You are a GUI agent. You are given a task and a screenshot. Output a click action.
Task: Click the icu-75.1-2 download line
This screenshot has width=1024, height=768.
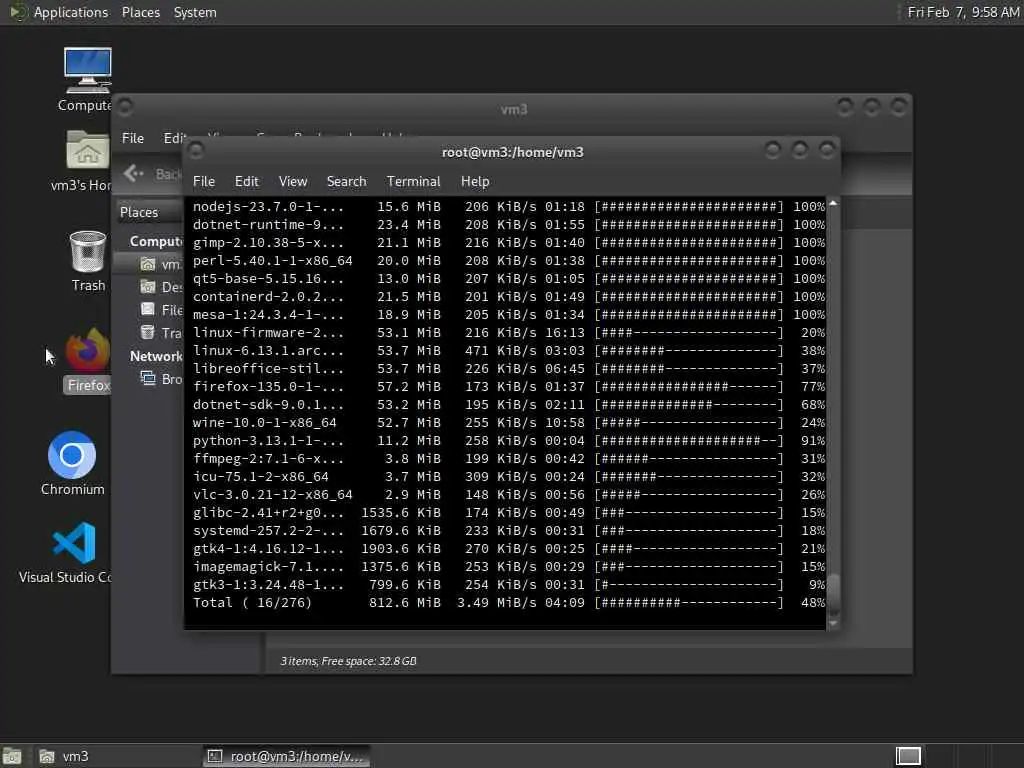[509, 477]
